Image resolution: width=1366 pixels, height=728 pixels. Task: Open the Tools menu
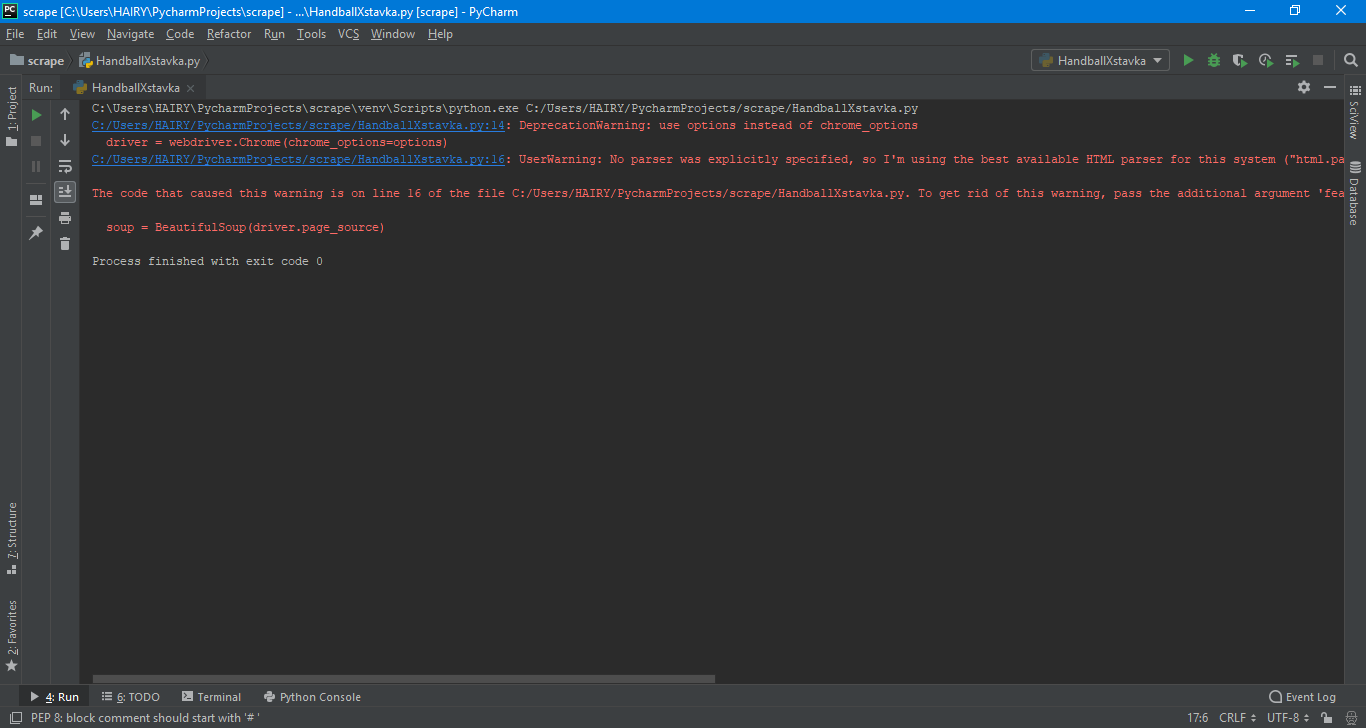[x=311, y=34]
